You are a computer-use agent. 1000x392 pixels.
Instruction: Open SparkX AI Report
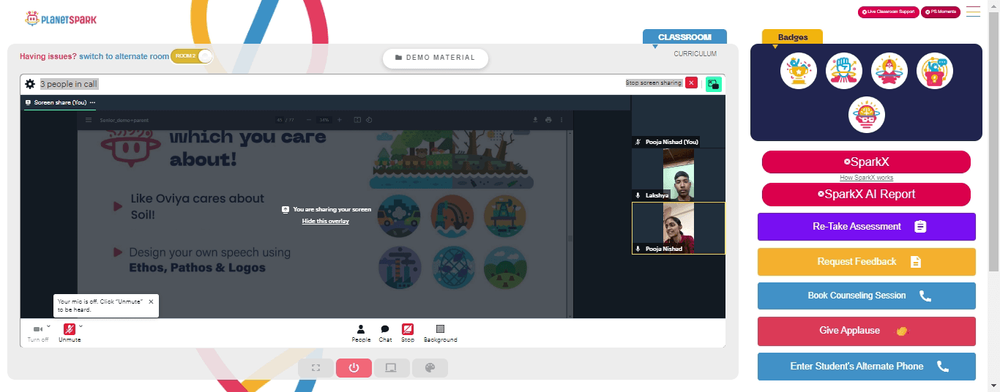pyautogui.click(x=866, y=194)
